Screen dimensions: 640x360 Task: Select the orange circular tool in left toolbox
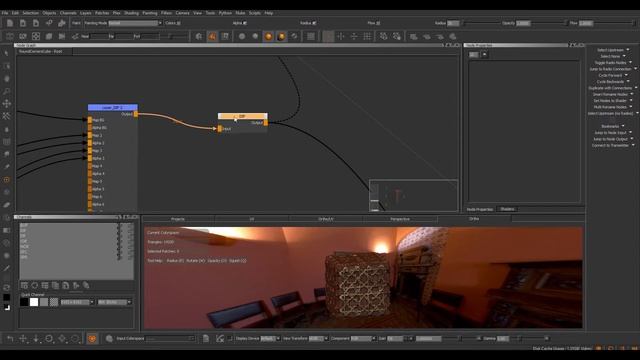pos(7,180)
